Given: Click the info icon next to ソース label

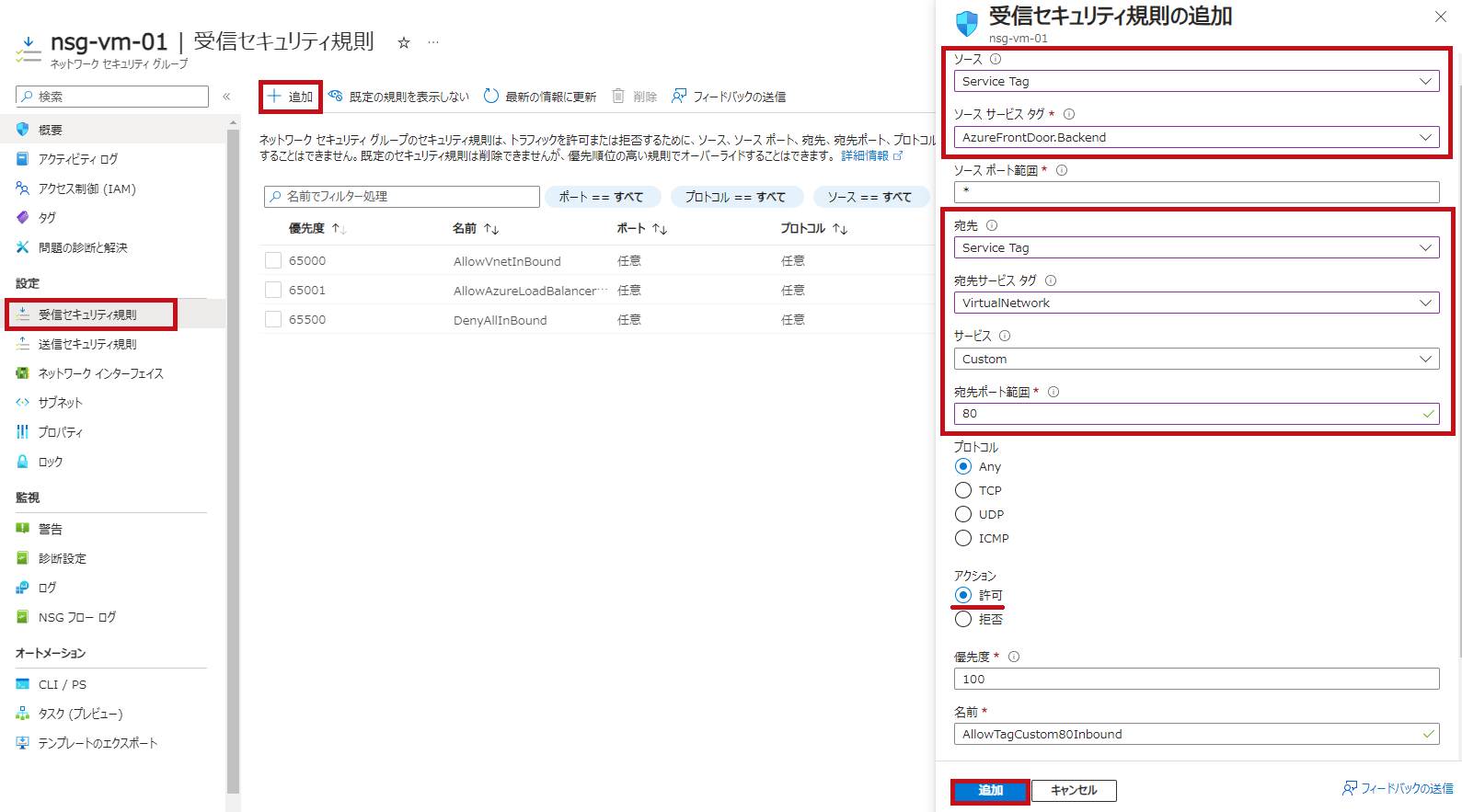Looking at the screenshot, I should (x=996, y=59).
